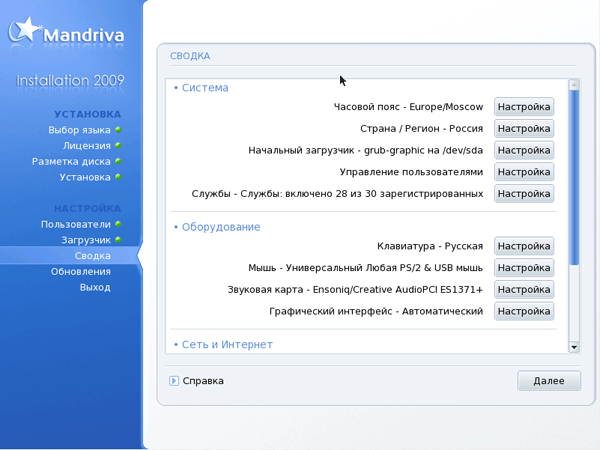
Task: Click the УСТАНОВКА sidebar heading
Action: 88,114
